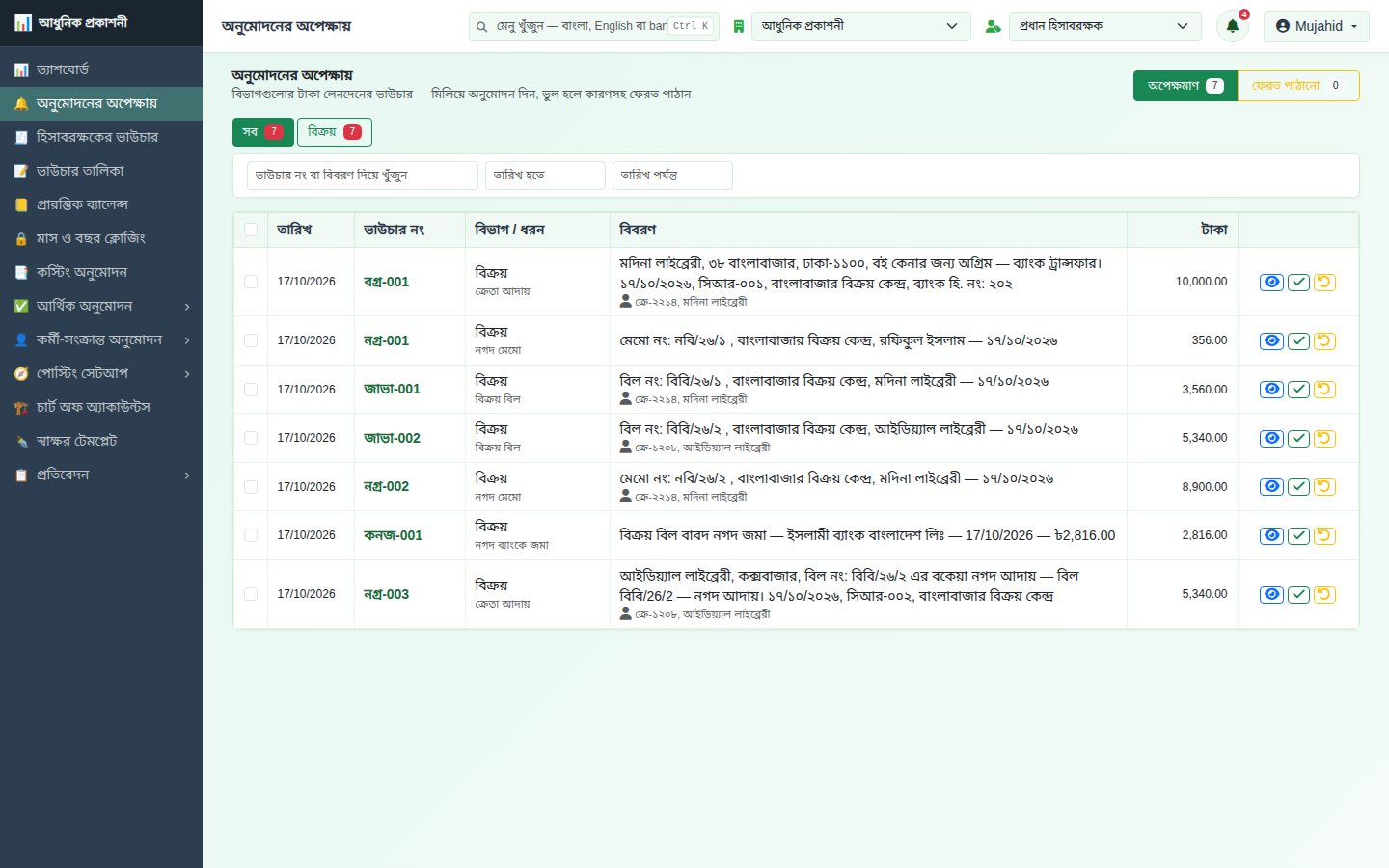
Task: View voucher জাভা-002 with the eye icon
Action: [x=1272, y=438]
